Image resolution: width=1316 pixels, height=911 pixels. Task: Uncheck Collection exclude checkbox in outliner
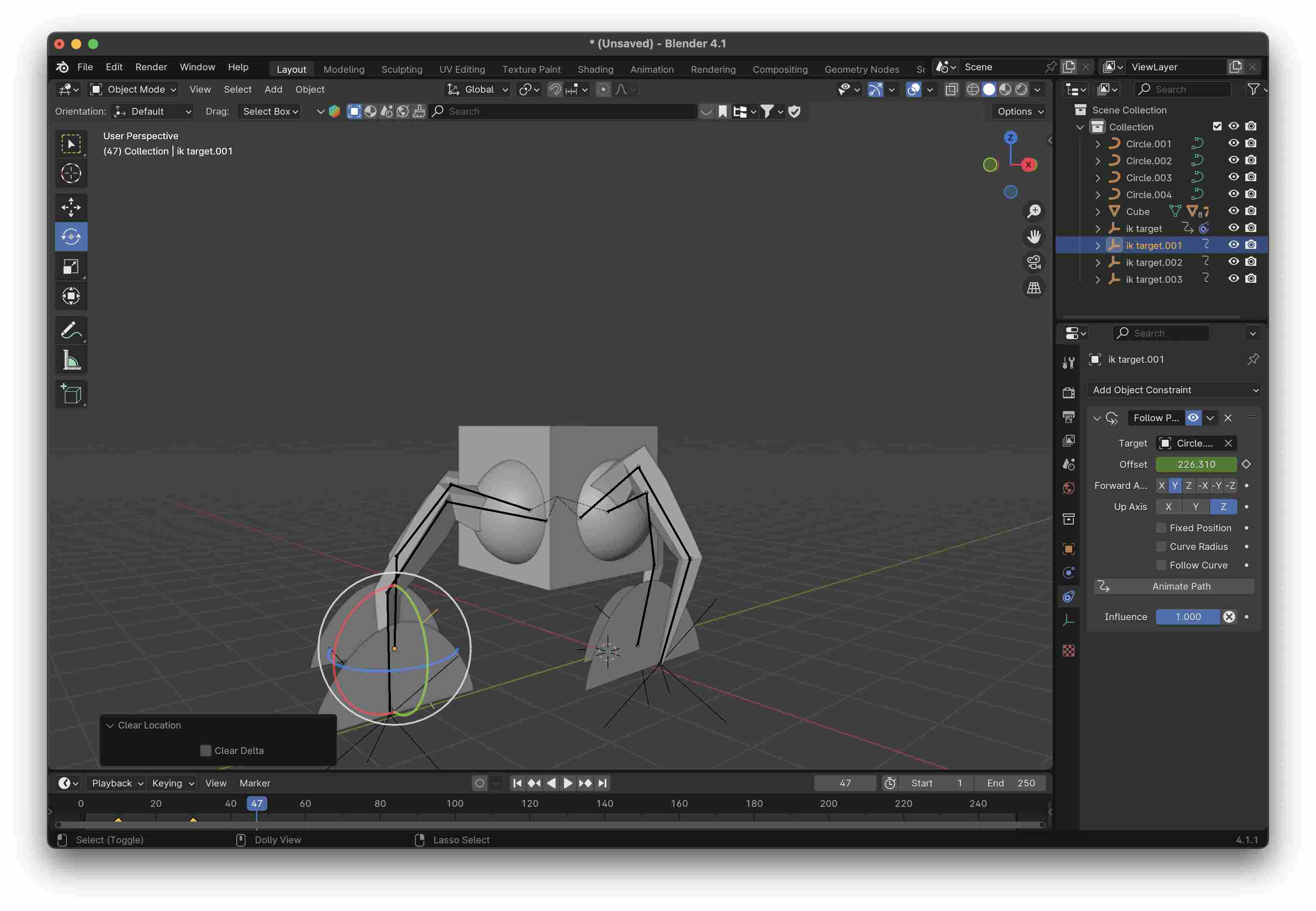click(x=1216, y=126)
